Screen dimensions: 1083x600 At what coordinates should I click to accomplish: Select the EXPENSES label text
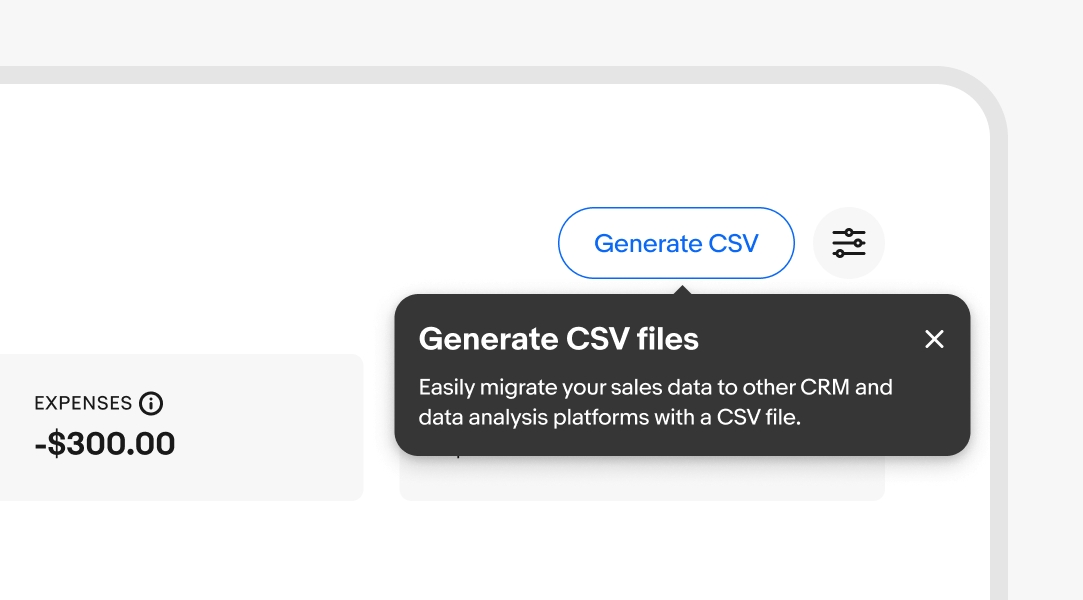83,403
